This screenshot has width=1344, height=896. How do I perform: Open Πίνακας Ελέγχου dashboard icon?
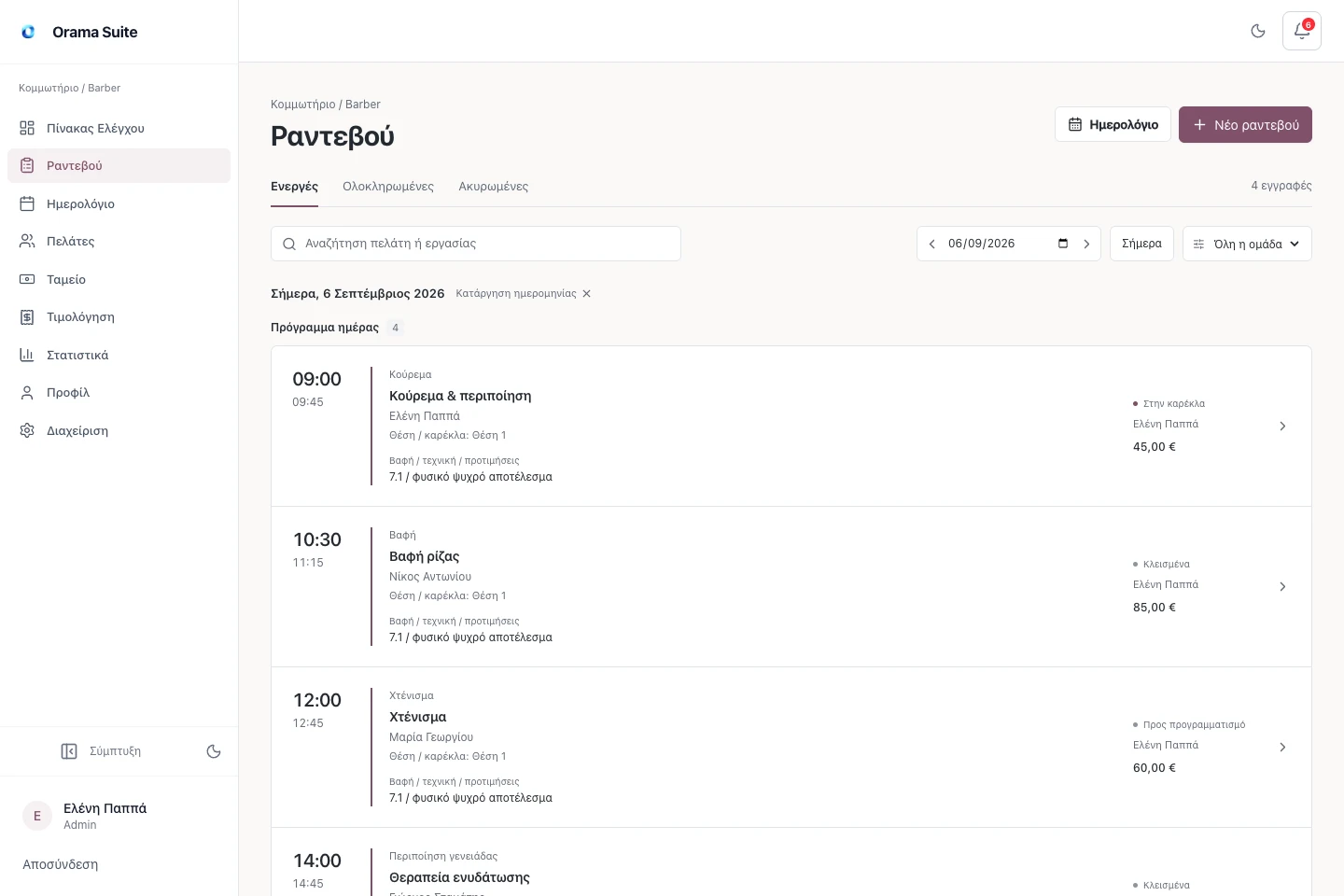(x=27, y=128)
